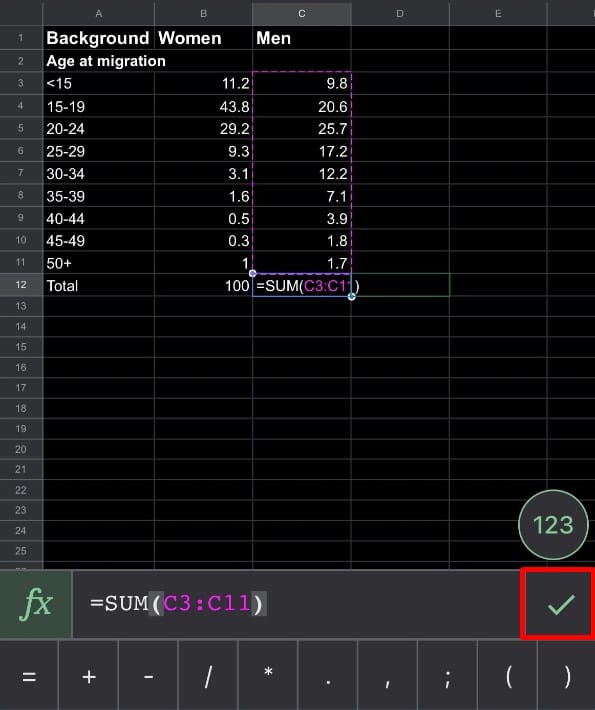Viewport: 595px width, 710px height.
Task: Select the Men value 20.6
Action: 302,106
